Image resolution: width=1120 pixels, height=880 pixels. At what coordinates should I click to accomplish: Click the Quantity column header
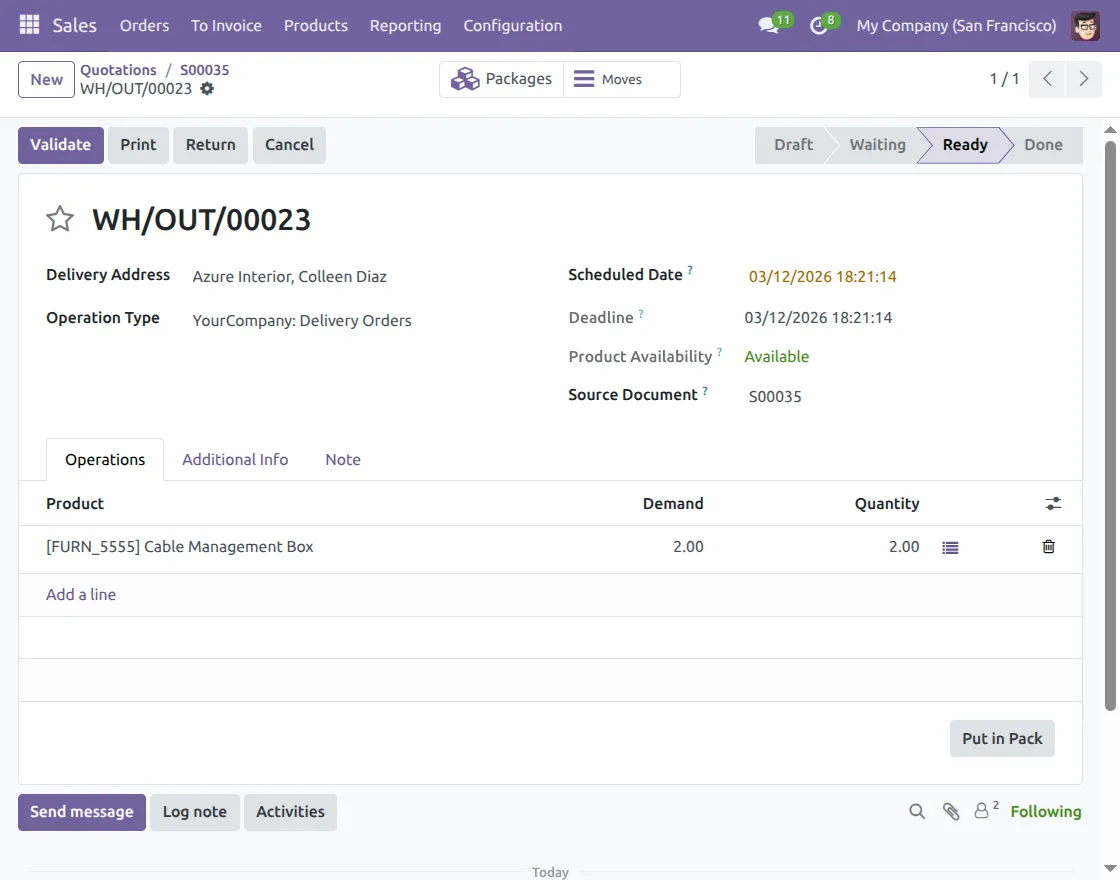click(886, 504)
